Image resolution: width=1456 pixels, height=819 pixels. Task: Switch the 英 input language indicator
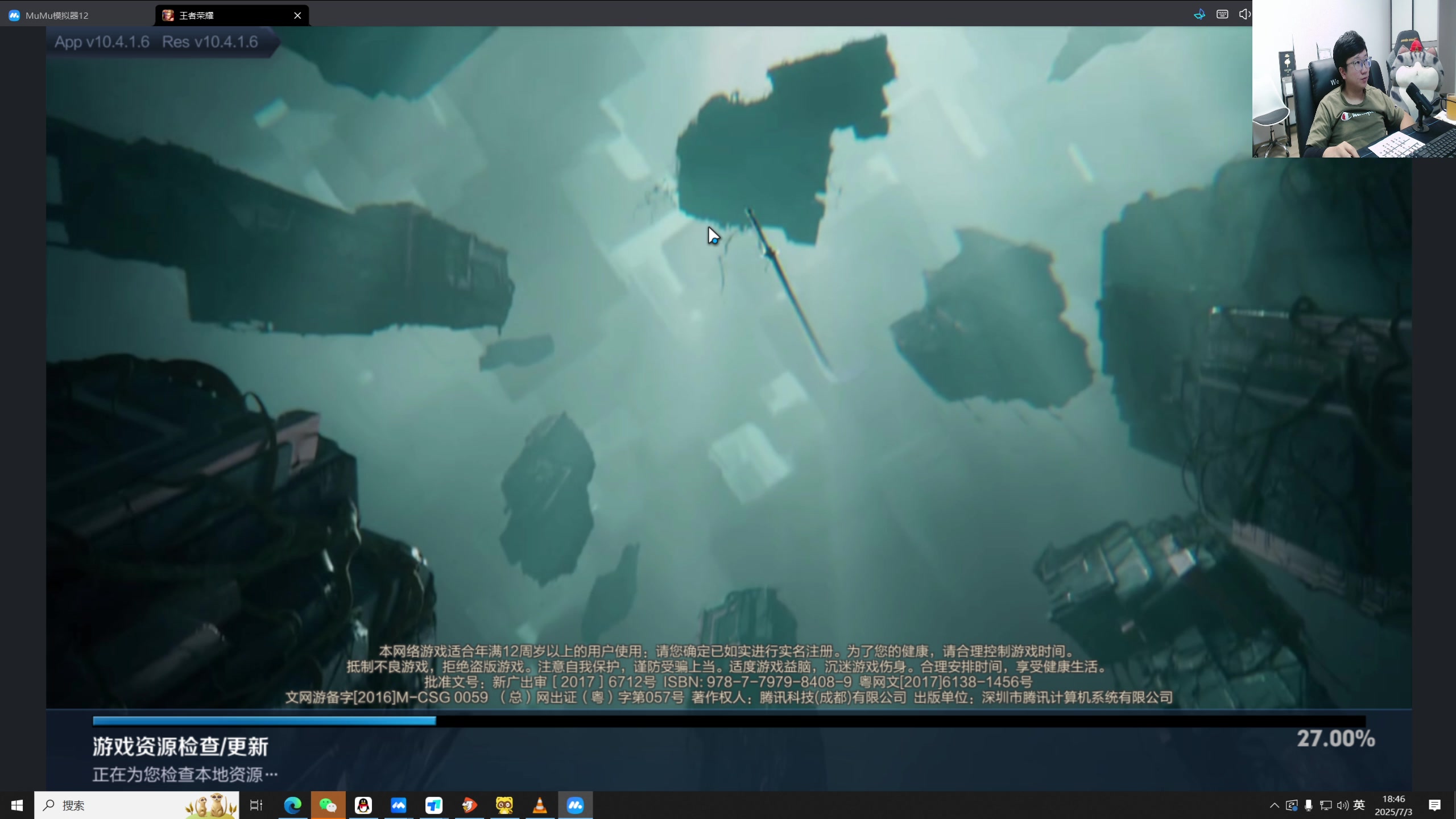coord(1359,805)
